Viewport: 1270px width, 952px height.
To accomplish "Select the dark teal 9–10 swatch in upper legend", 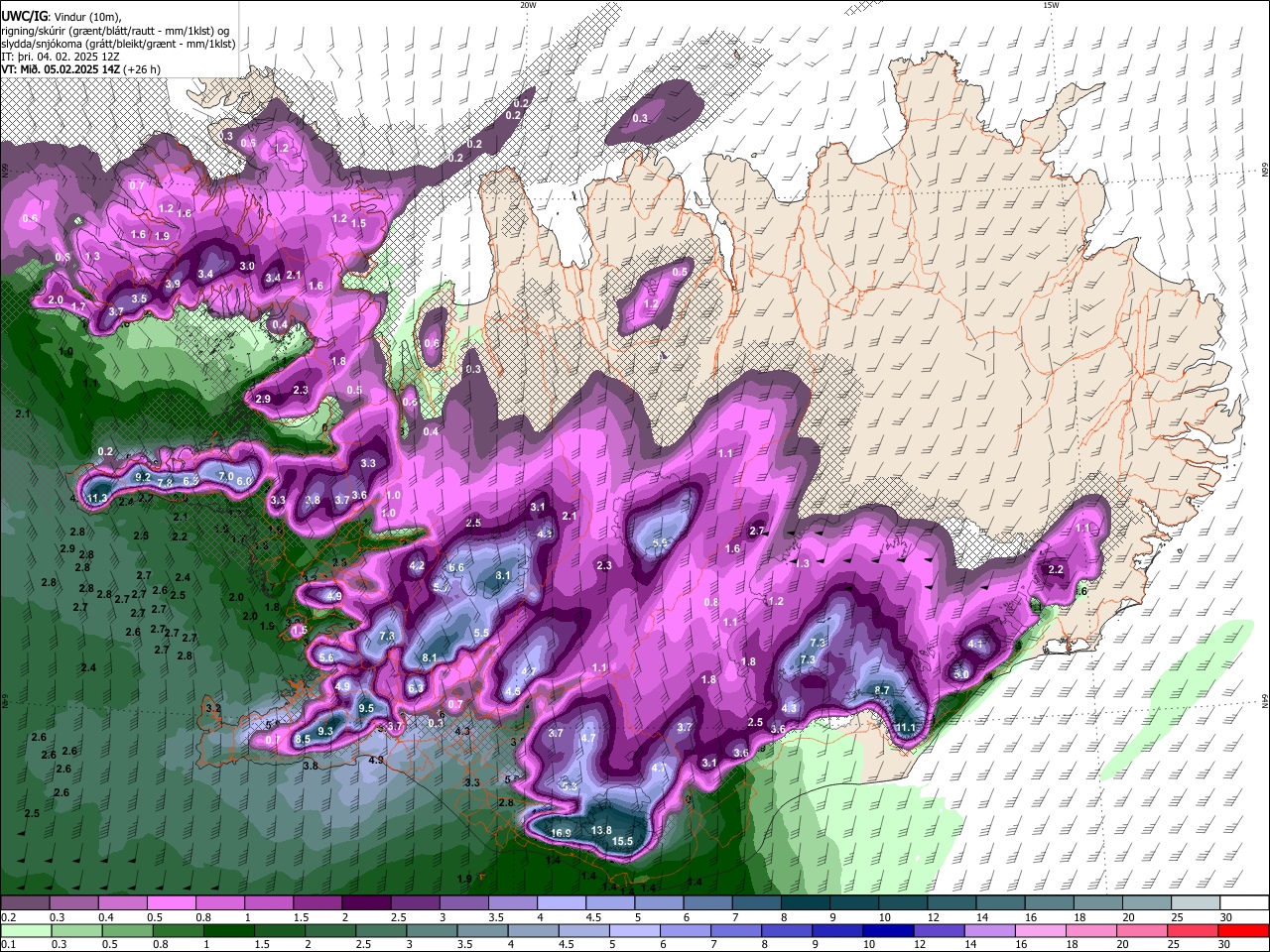I will click(x=854, y=903).
